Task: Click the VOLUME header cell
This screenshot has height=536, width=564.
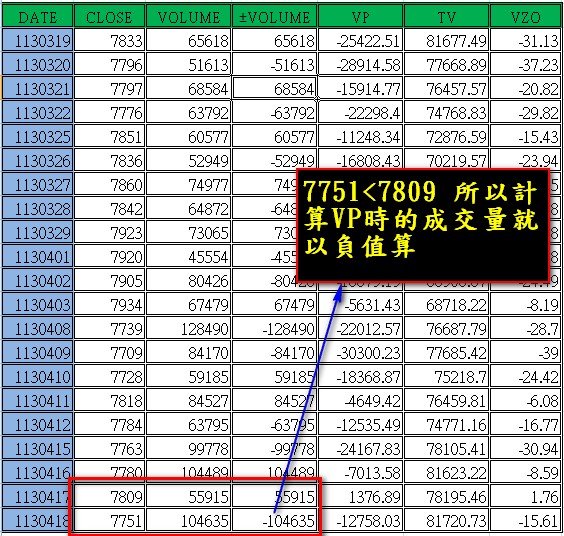Action: point(188,16)
